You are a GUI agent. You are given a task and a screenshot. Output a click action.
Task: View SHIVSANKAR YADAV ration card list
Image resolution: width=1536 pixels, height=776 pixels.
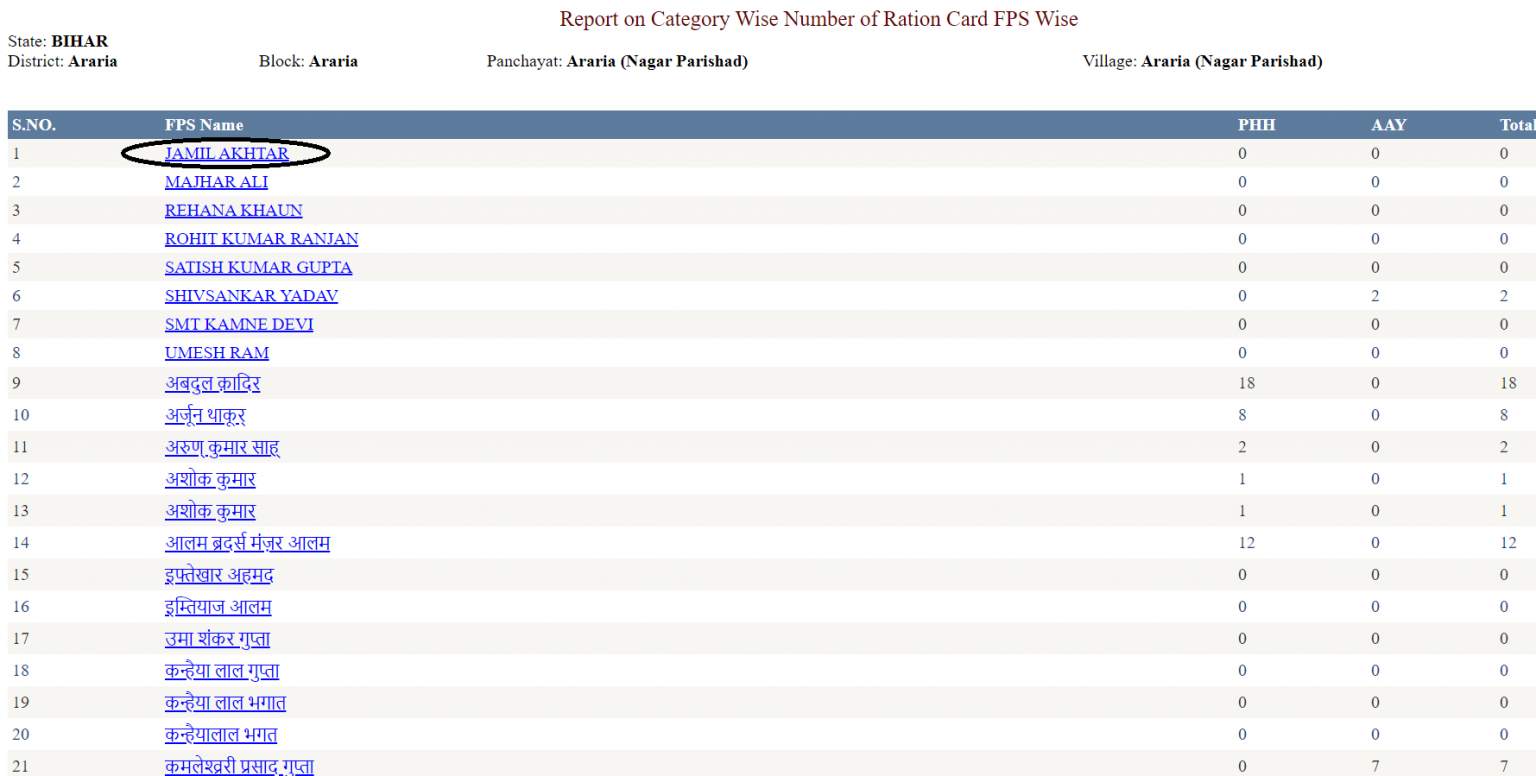(x=251, y=296)
